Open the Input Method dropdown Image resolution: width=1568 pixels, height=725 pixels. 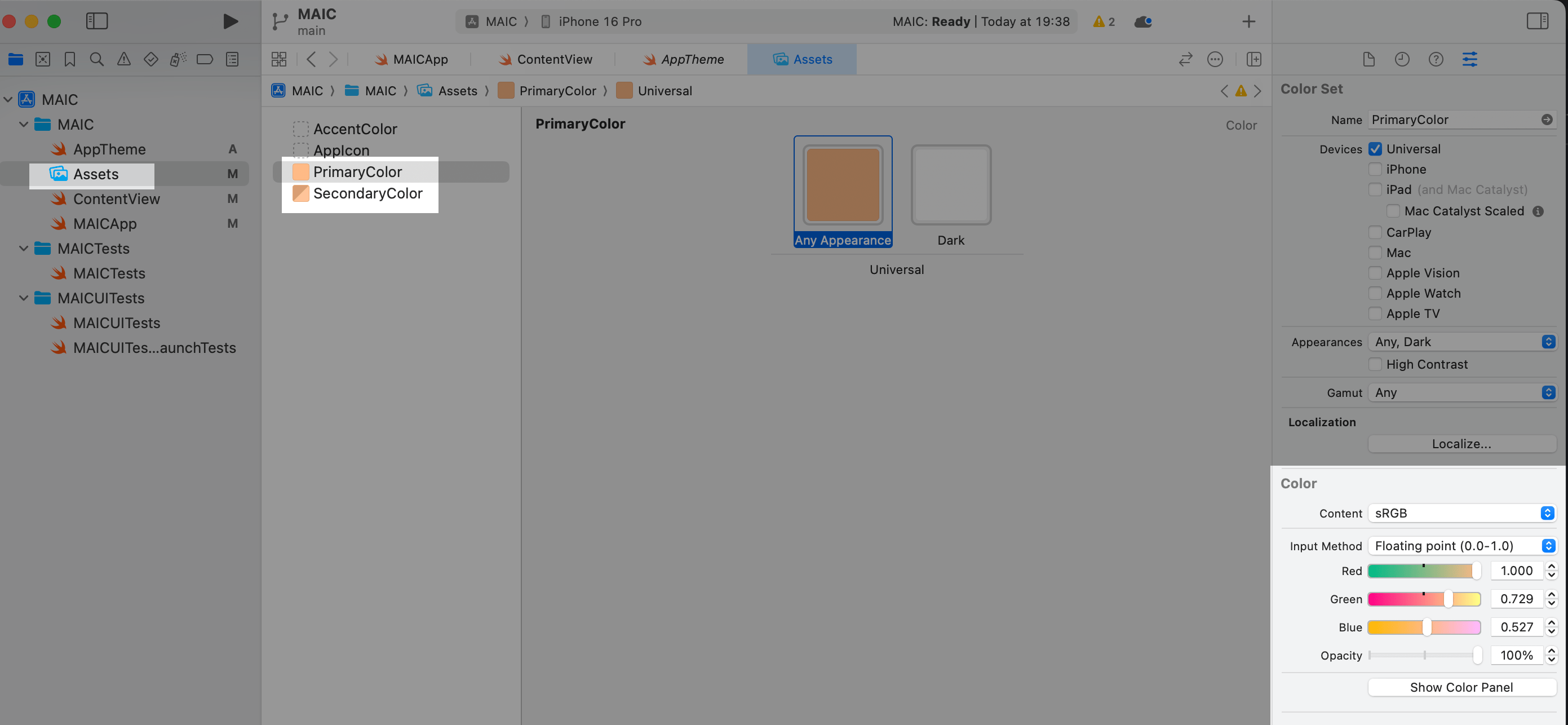tap(1461, 545)
